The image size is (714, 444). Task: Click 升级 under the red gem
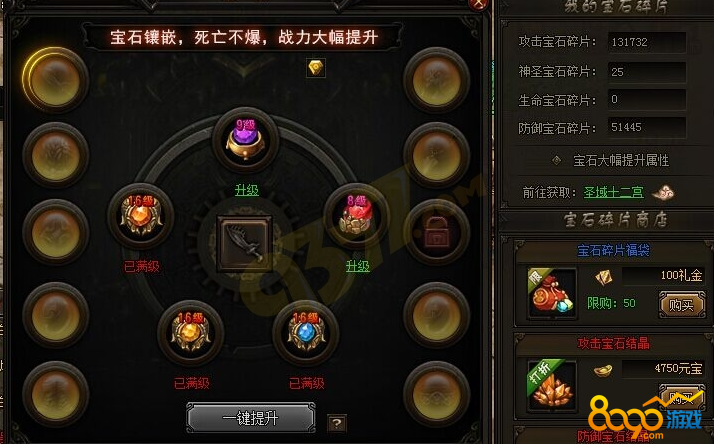358,266
